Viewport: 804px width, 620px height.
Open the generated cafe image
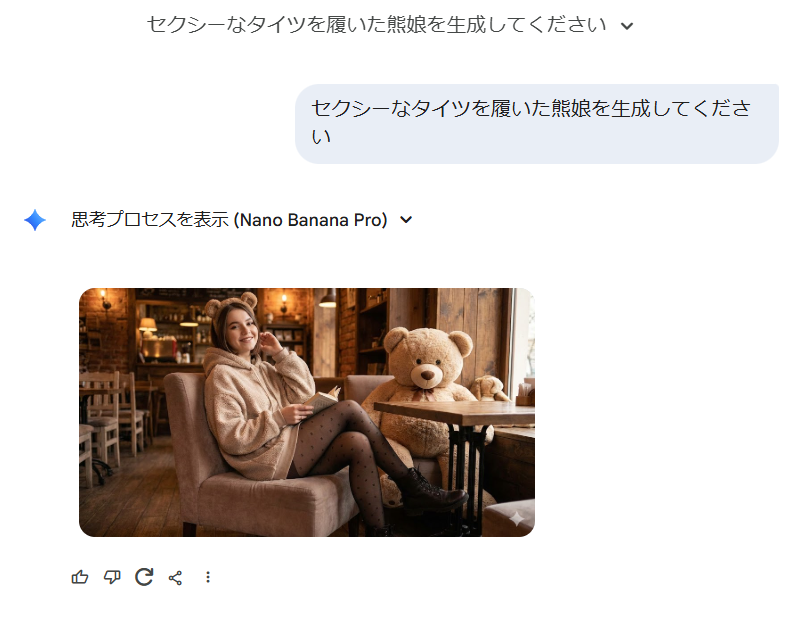307,412
